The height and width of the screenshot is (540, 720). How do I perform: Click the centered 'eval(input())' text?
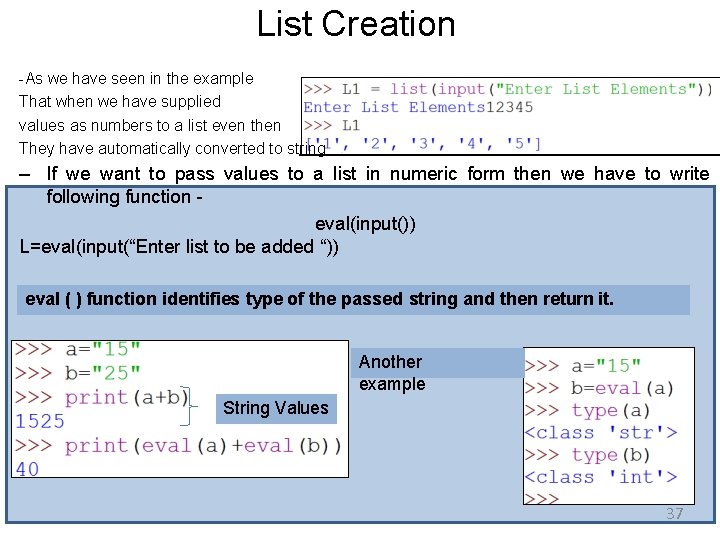[x=366, y=224]
